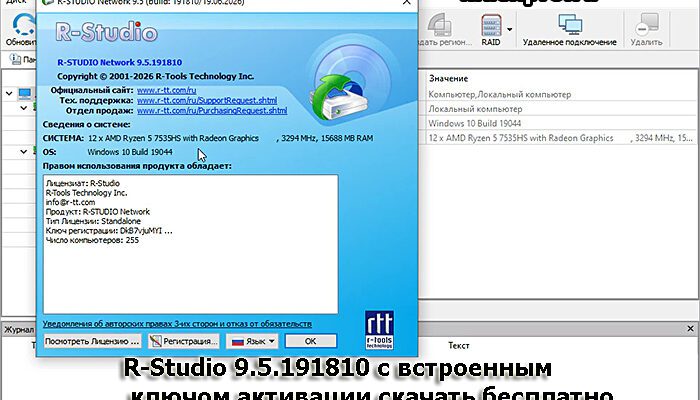700x400 pixels.
Task: Click the 'Число компьютеров: 255' line
Action: 92,240
